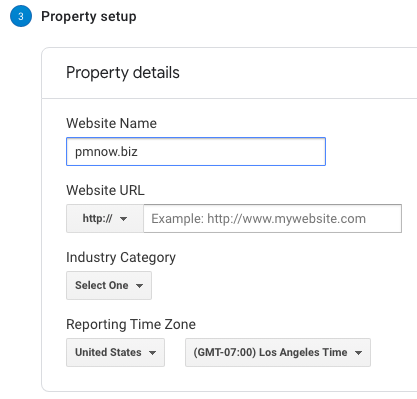The width and height of the screenshot is (417, 399).
Task: Click the arrow icon beside http://
Action: tap(124, 219)
